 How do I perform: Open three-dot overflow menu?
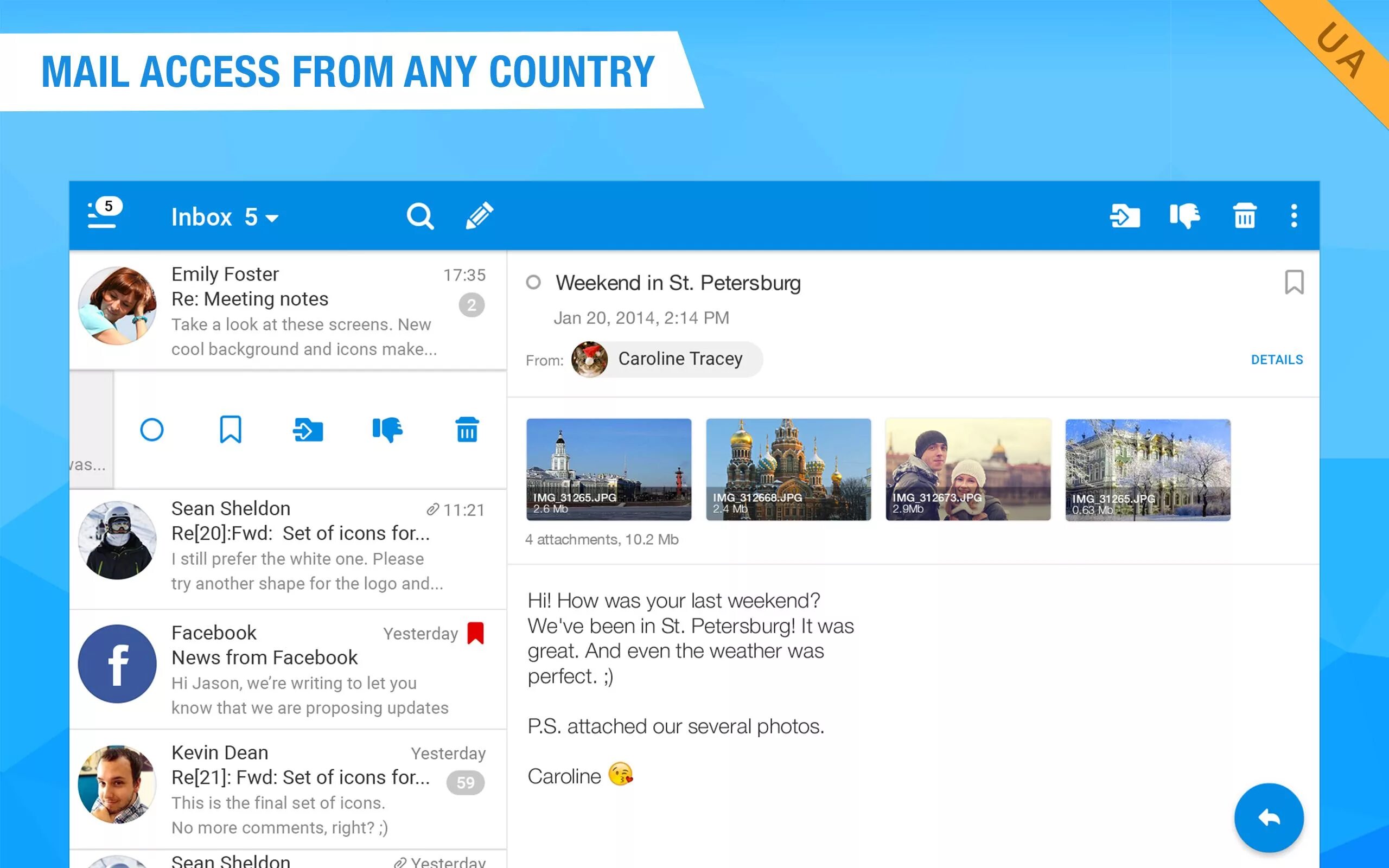(x=1294, y=216)
